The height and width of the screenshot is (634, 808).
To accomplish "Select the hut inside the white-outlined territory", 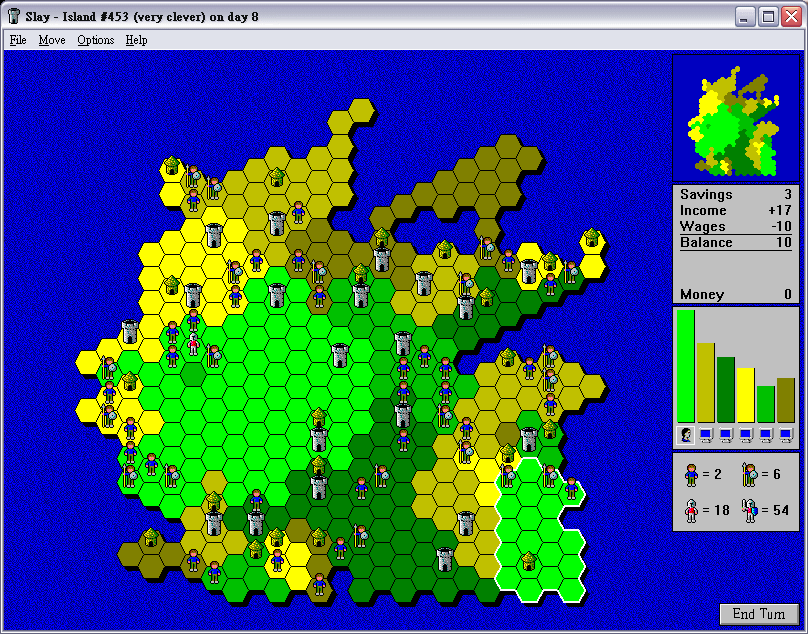I will 529,561.
